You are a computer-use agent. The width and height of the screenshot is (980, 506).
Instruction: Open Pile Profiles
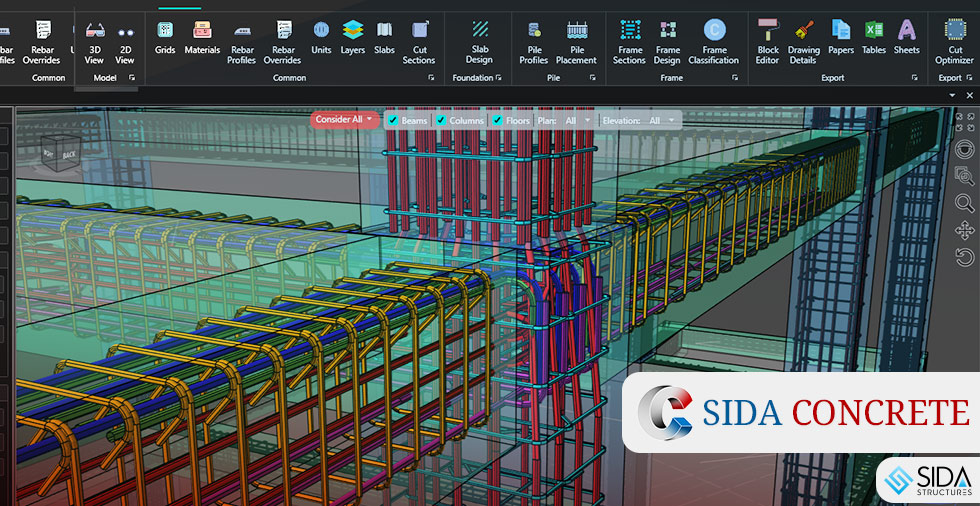click(x=534, y=42)
